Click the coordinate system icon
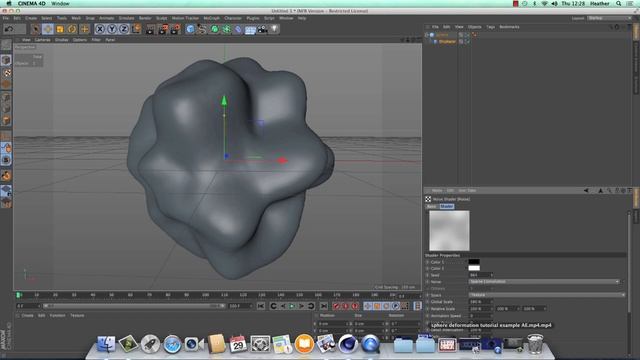Screen dimensions: 640x360 pos(136,29)
